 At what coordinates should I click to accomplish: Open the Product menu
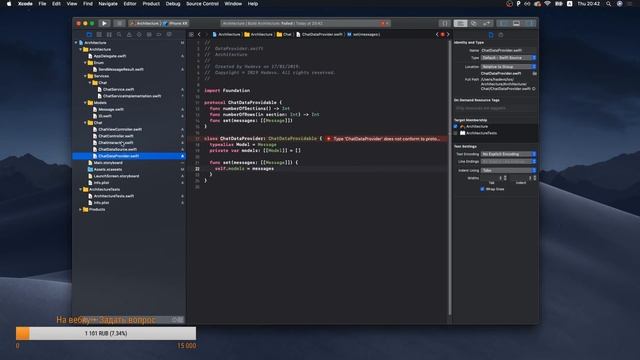(x=151, y=4)
